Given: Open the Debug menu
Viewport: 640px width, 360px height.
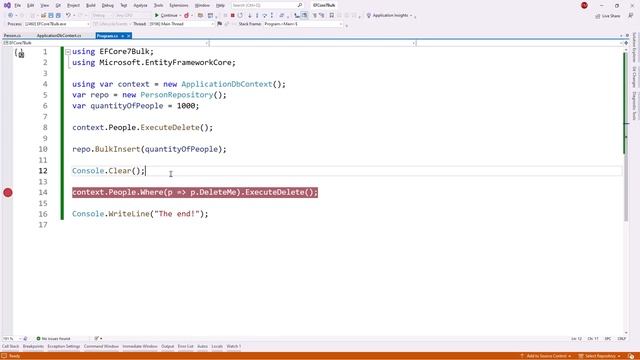Looking at the screenshot, I should 108,5.
